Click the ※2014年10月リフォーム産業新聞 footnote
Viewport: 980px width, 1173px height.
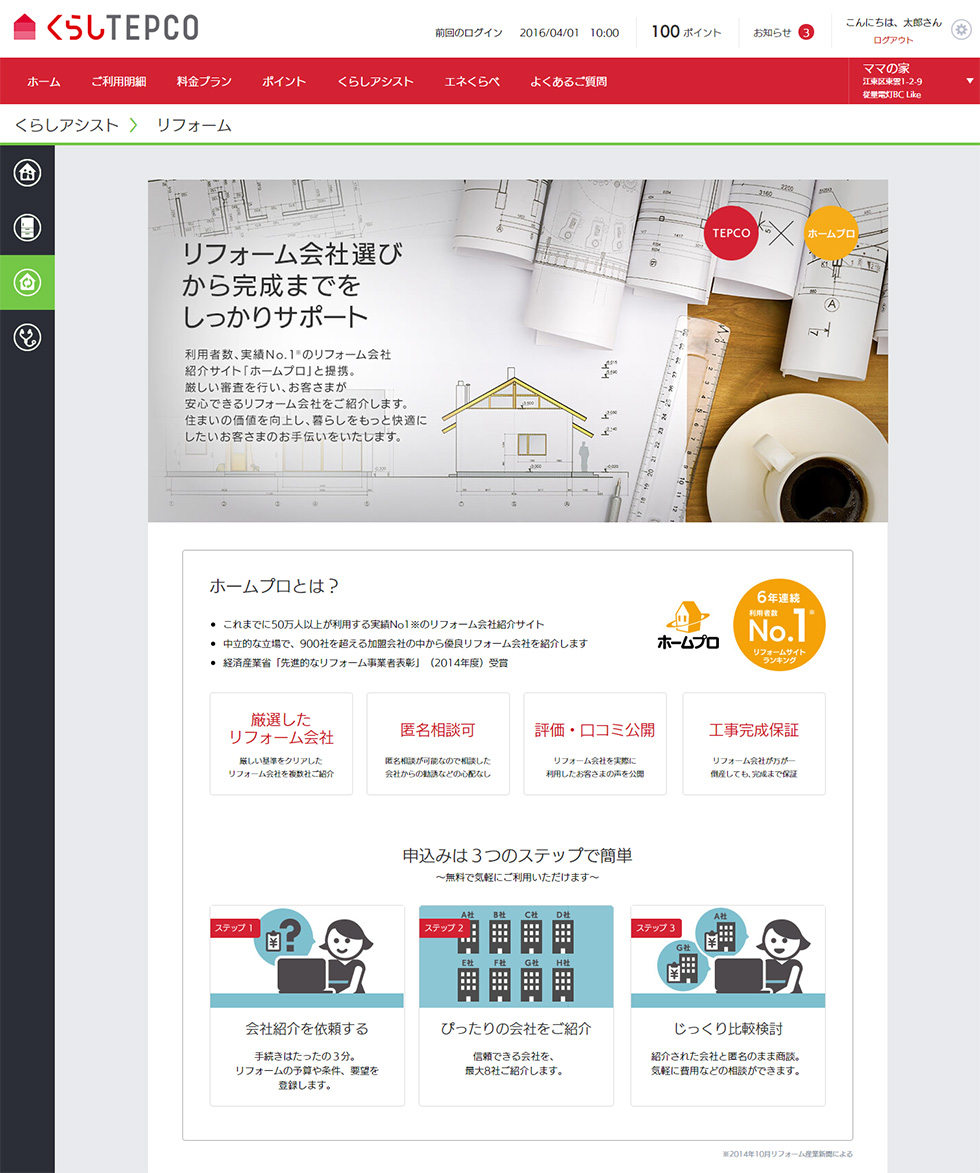pyautogui.click(x=788, y=1154)
